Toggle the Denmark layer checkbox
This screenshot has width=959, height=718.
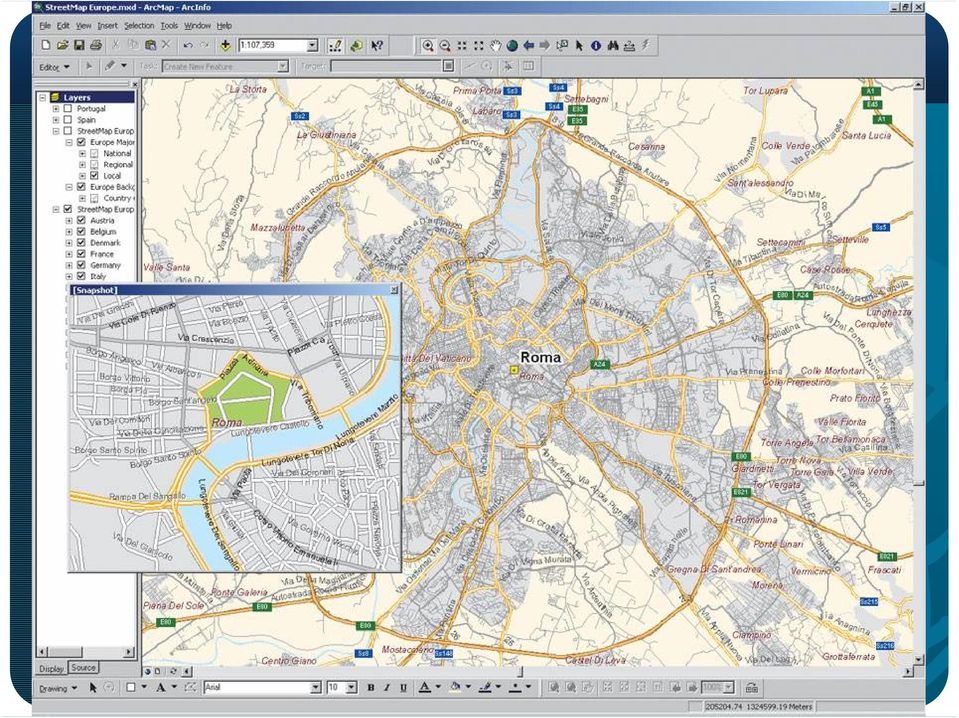(x=81, y=243)
